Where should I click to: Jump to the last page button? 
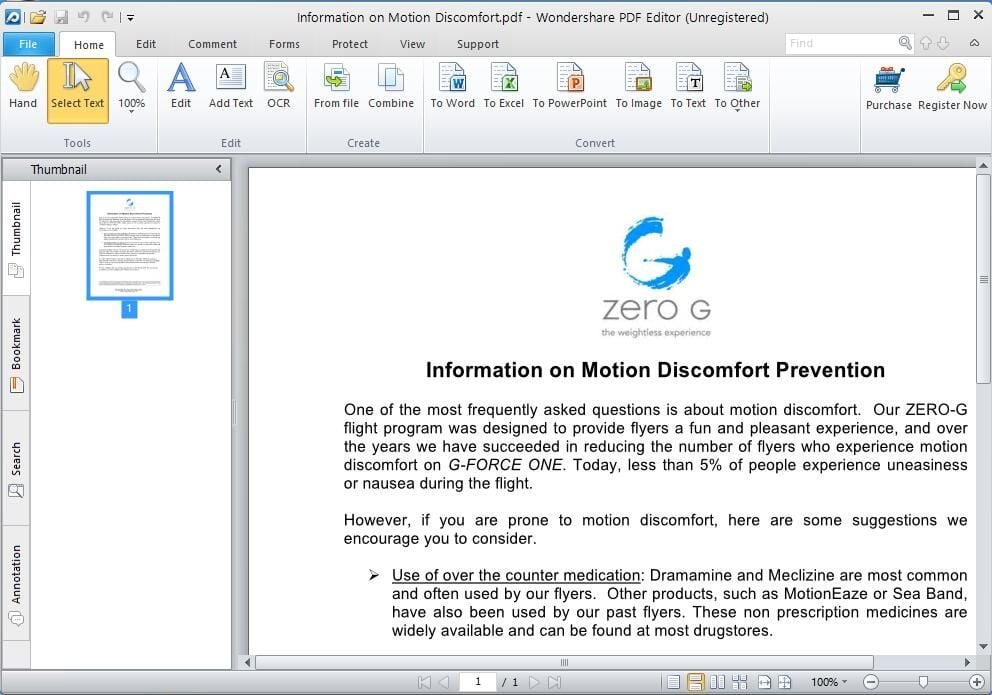coord(555,682)
